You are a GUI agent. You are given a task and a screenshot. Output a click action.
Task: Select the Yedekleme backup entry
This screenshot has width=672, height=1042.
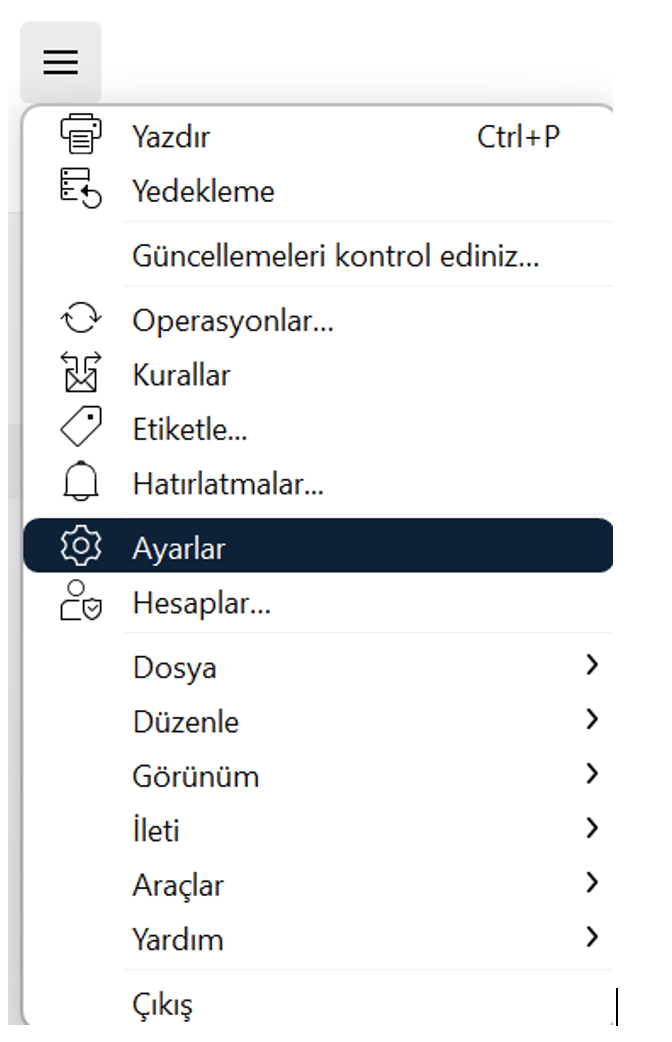tap(318, 191)
